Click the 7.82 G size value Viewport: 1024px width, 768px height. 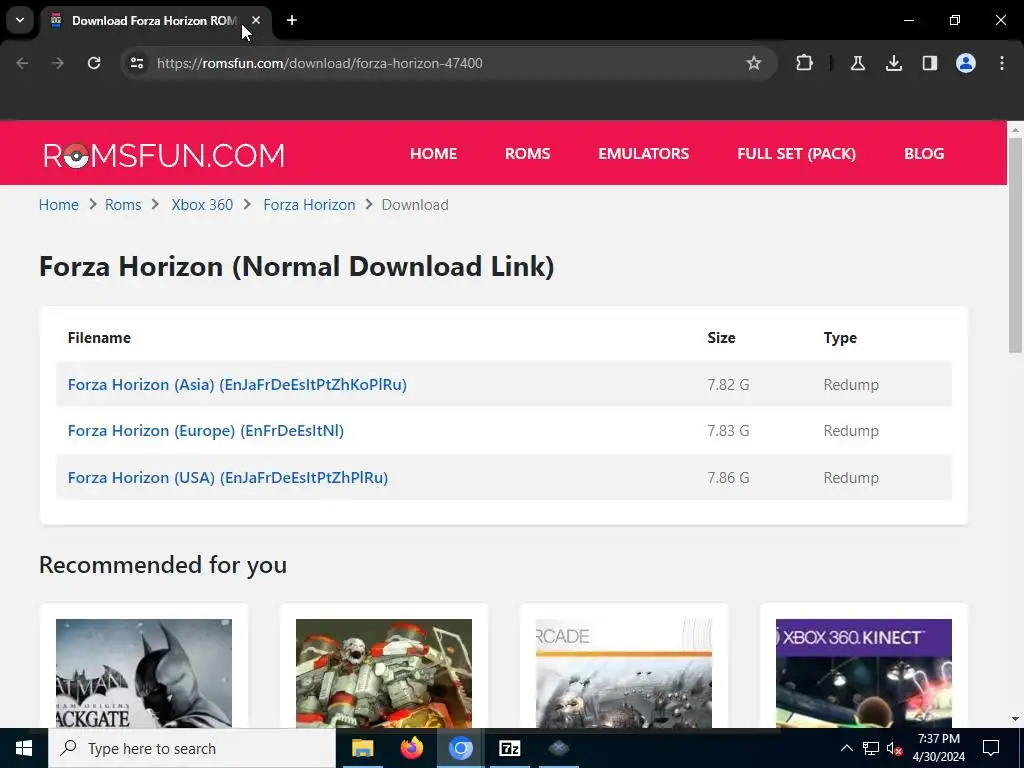tap(728, 385)
